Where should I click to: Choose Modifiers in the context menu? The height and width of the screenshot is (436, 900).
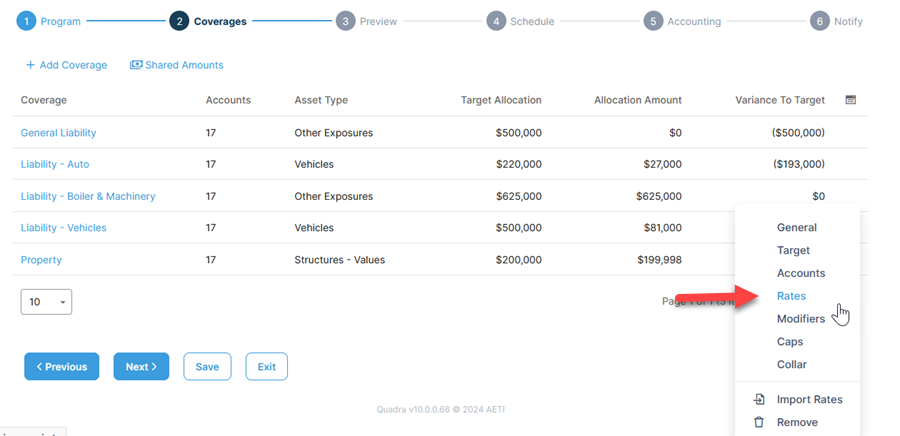click(x=800, y=319)
